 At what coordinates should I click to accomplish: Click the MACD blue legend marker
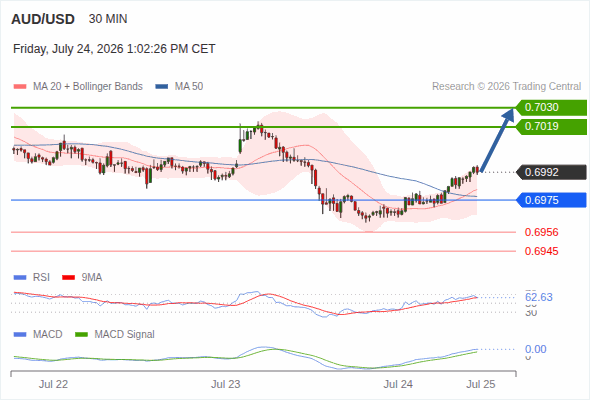point(20,335)
